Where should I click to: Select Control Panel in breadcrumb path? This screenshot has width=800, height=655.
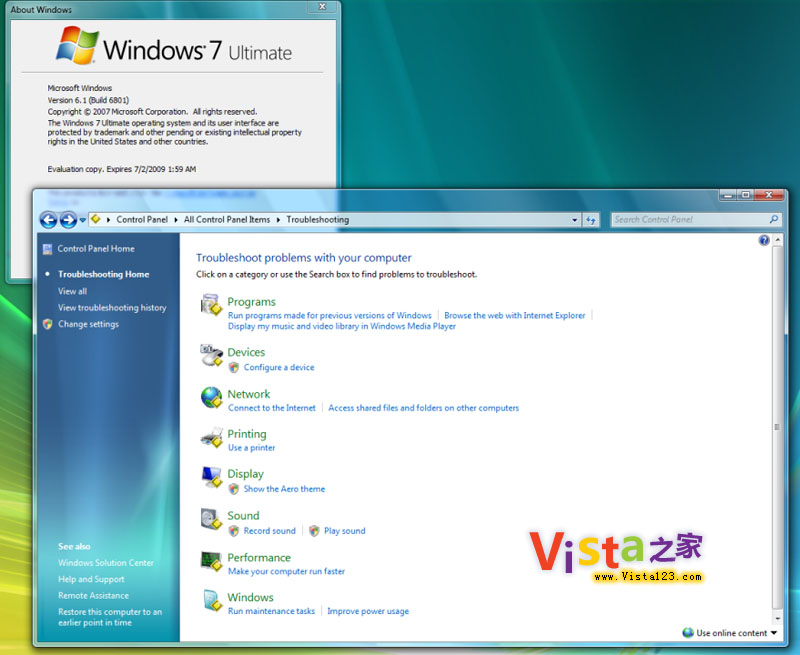(x=144, y=220)
